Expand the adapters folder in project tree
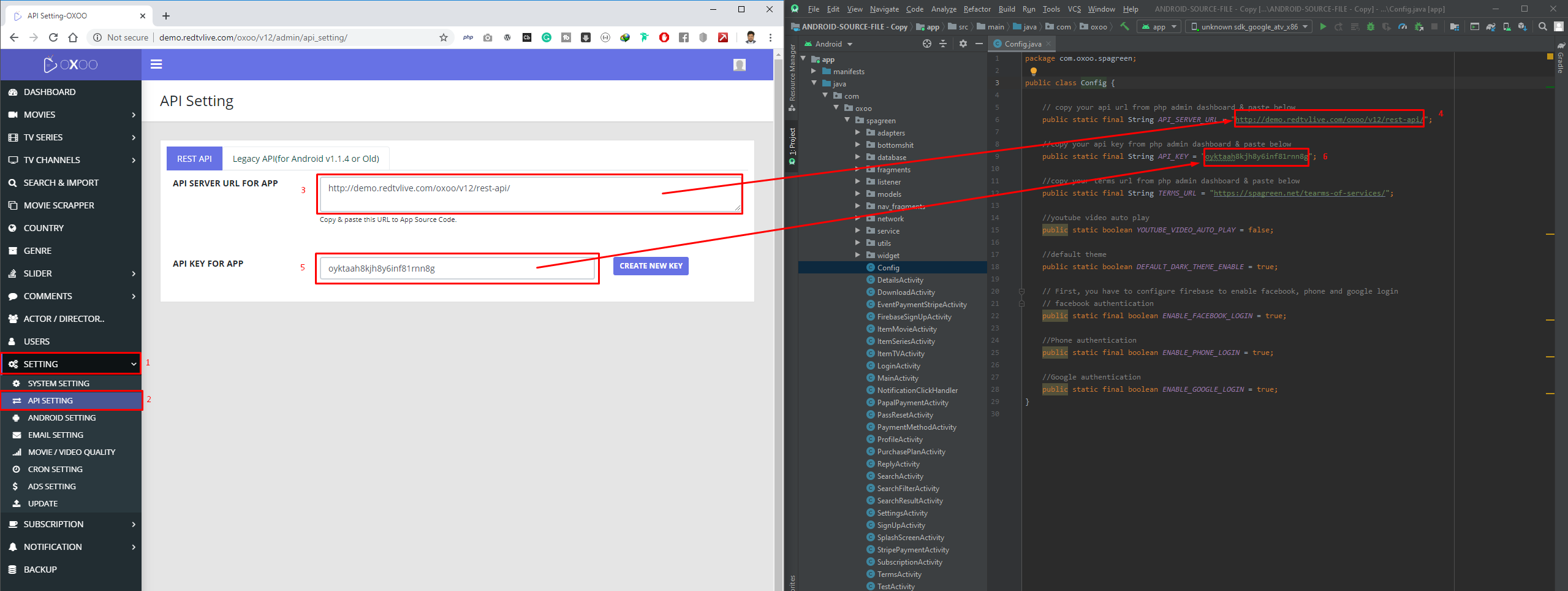The height and width of the screenshot is (591, 1568). click(858, 132)
